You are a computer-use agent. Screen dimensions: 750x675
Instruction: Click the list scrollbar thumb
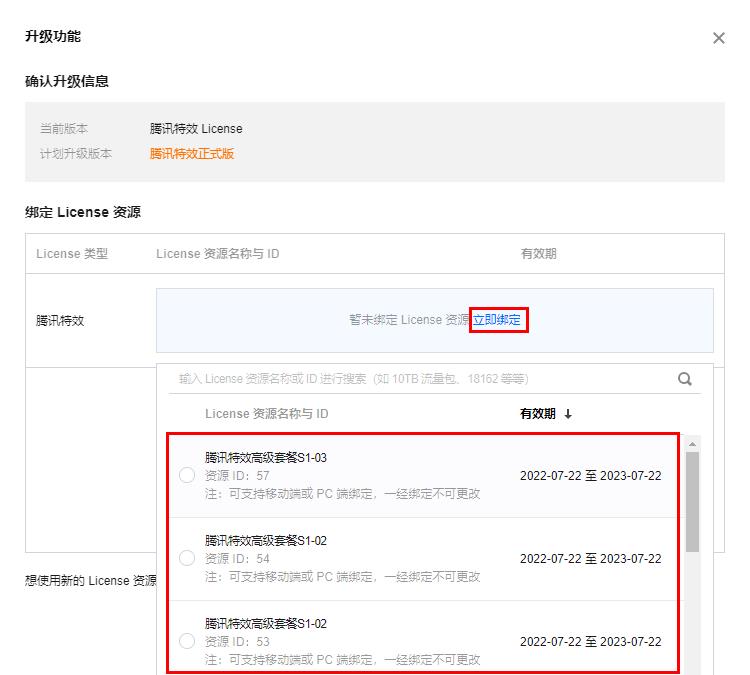(x=692, y=502)
